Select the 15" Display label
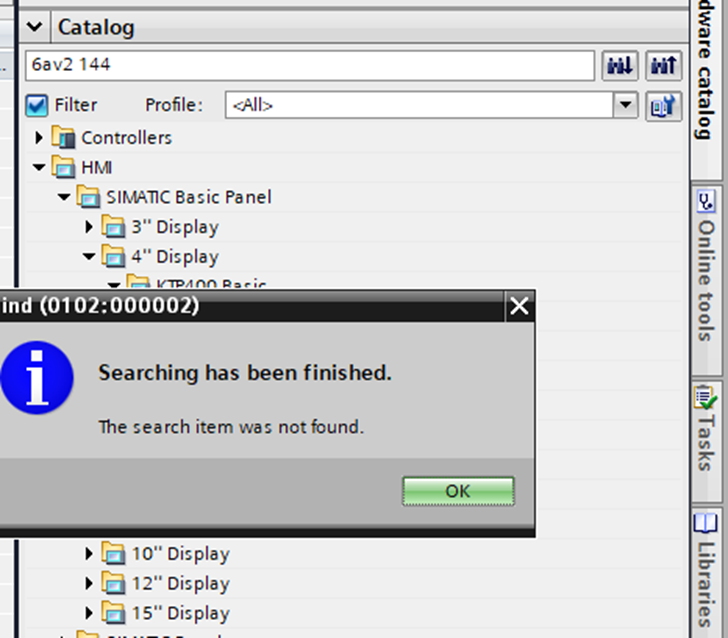The height and width of the screenshot is (638, 728). [181, 614]
